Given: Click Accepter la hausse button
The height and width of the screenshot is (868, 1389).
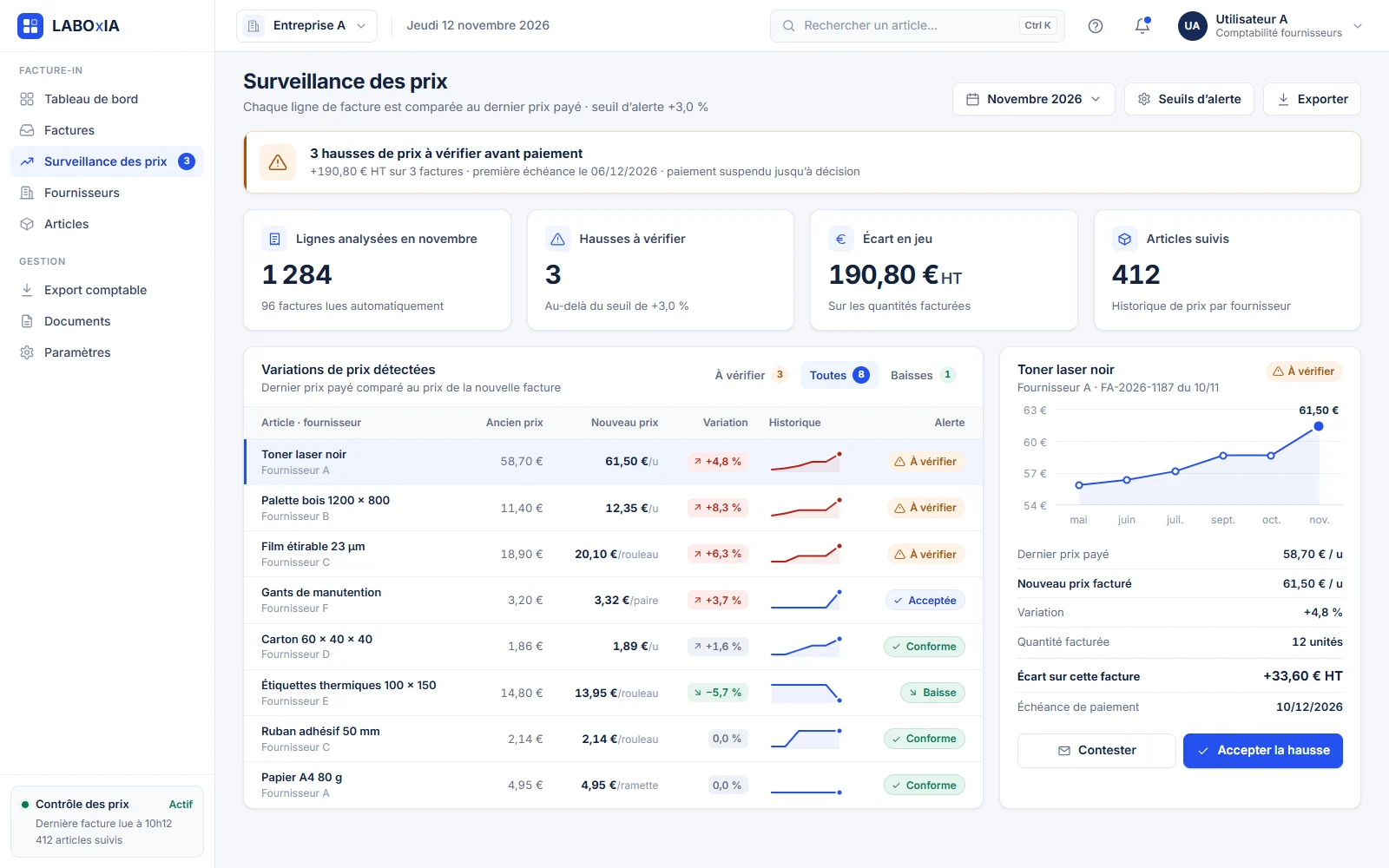Looking at the screenshot, I should [1263, 751].
